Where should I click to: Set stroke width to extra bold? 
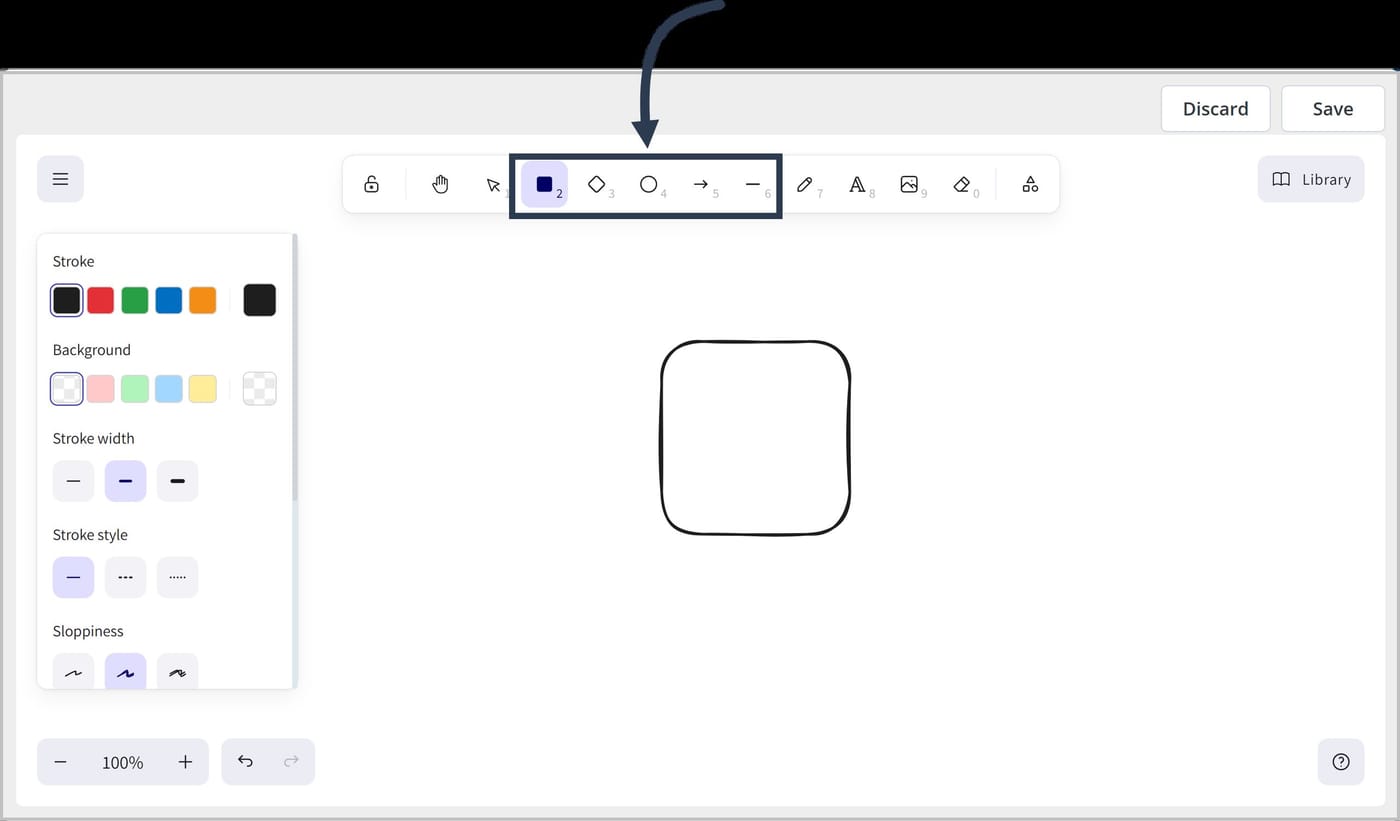point(177,481)
